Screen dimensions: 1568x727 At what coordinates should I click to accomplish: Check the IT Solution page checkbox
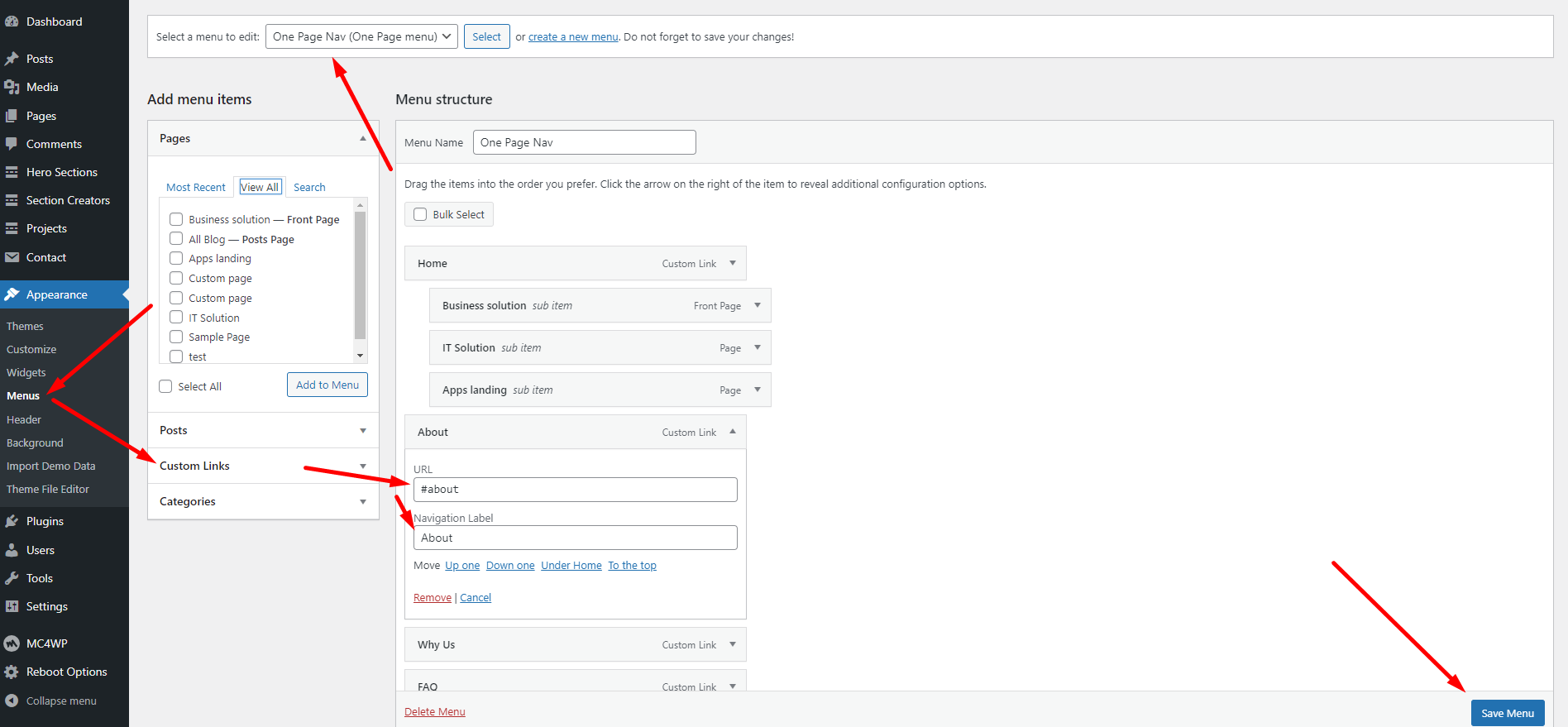pyautogui.click(x=176, y=318)
